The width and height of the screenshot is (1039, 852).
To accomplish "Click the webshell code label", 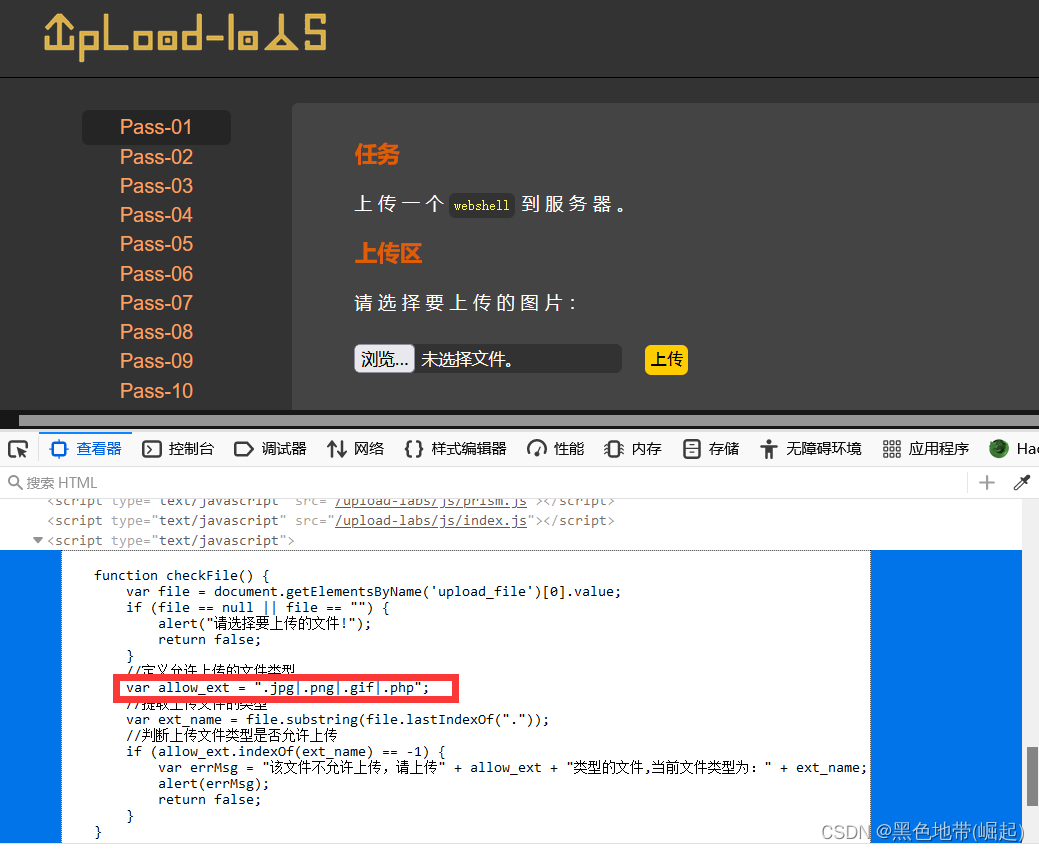I will click(x=482, y=205).
